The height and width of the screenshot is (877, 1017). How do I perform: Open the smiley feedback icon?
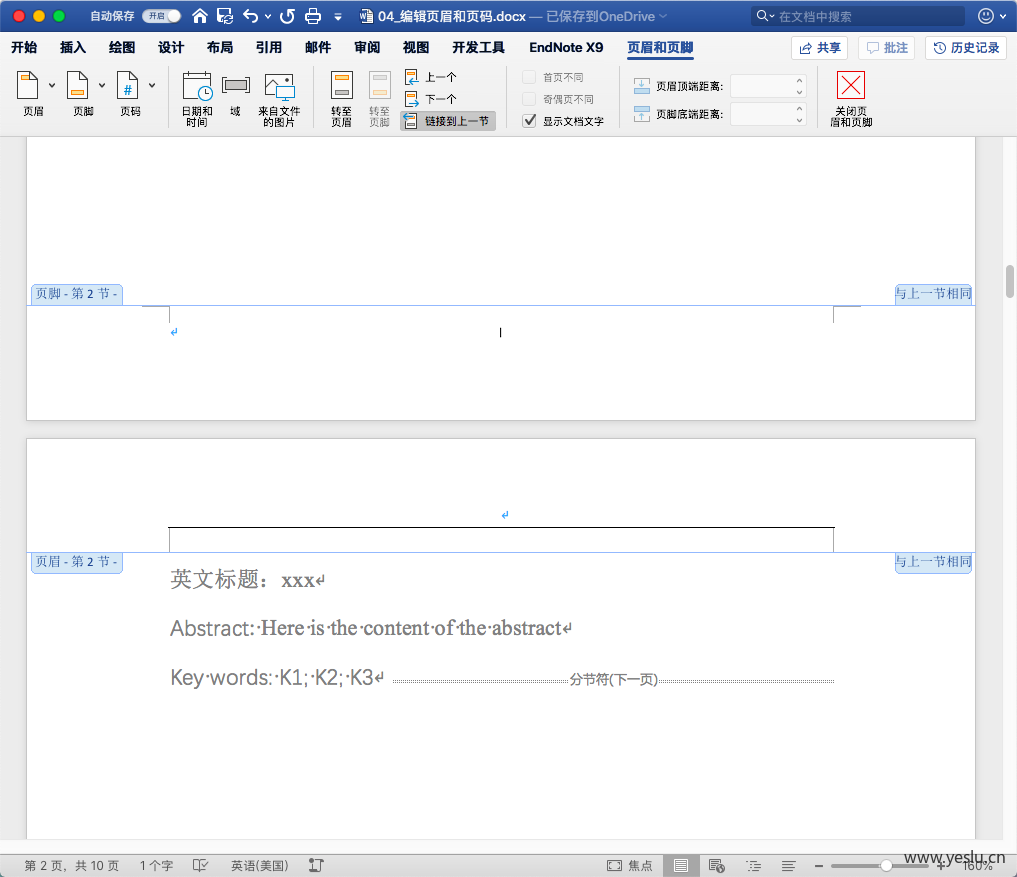pos(986,16)
